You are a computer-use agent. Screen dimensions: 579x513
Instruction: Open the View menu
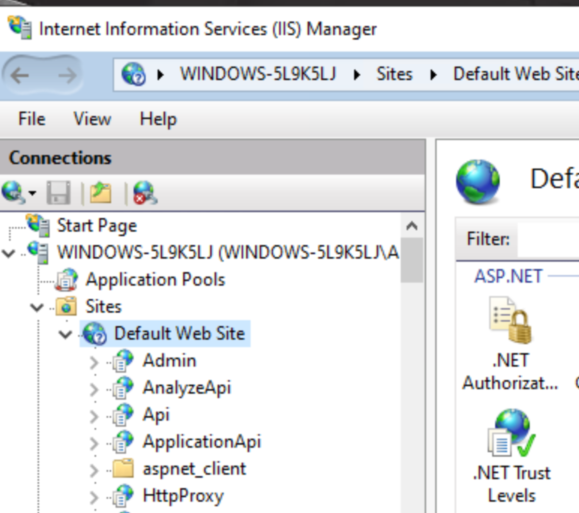pyautogui.click(x=92, y=119)
